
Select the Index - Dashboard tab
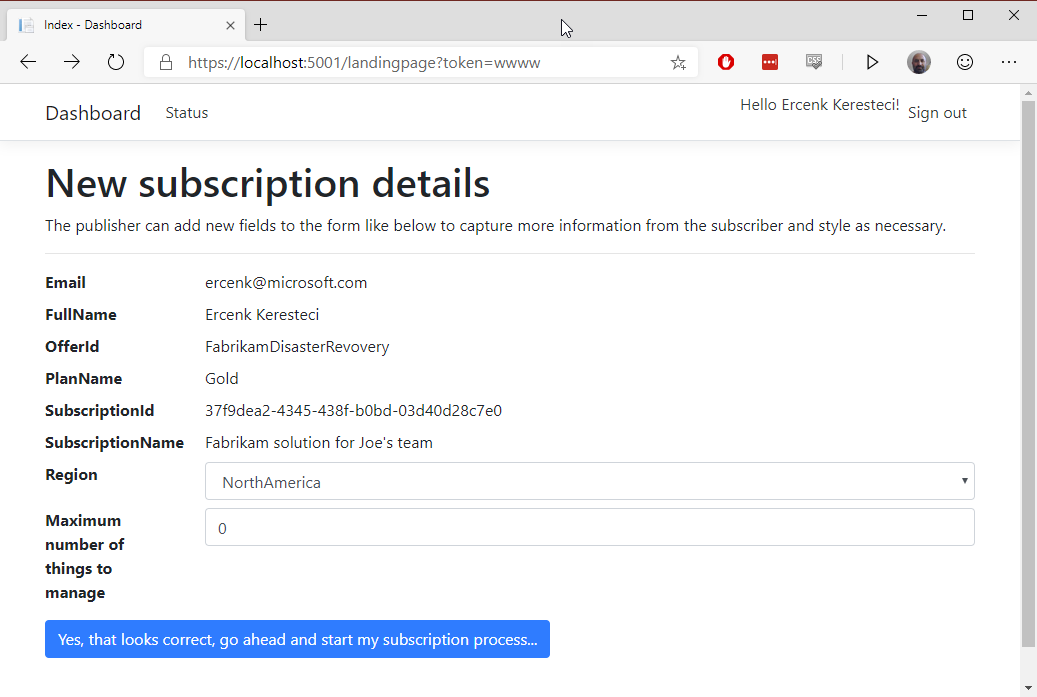coord(126,25)
